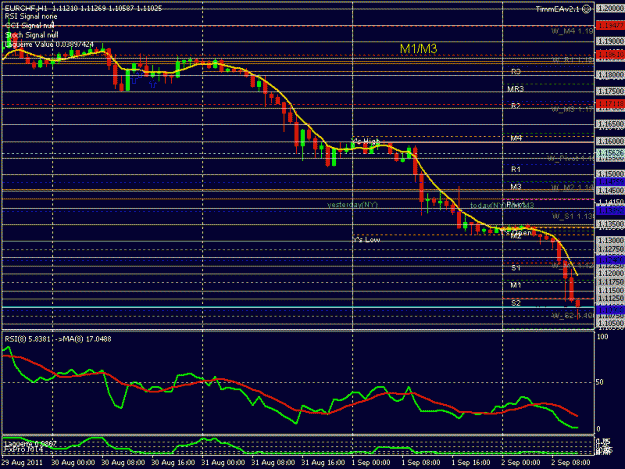Click the Y's Low label
Screen dimensions: 625x469
[x=366, y=239]
